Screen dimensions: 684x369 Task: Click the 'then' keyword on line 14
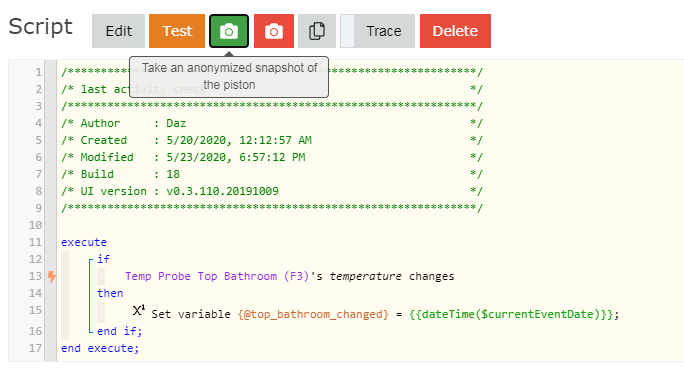click(110, 293)
